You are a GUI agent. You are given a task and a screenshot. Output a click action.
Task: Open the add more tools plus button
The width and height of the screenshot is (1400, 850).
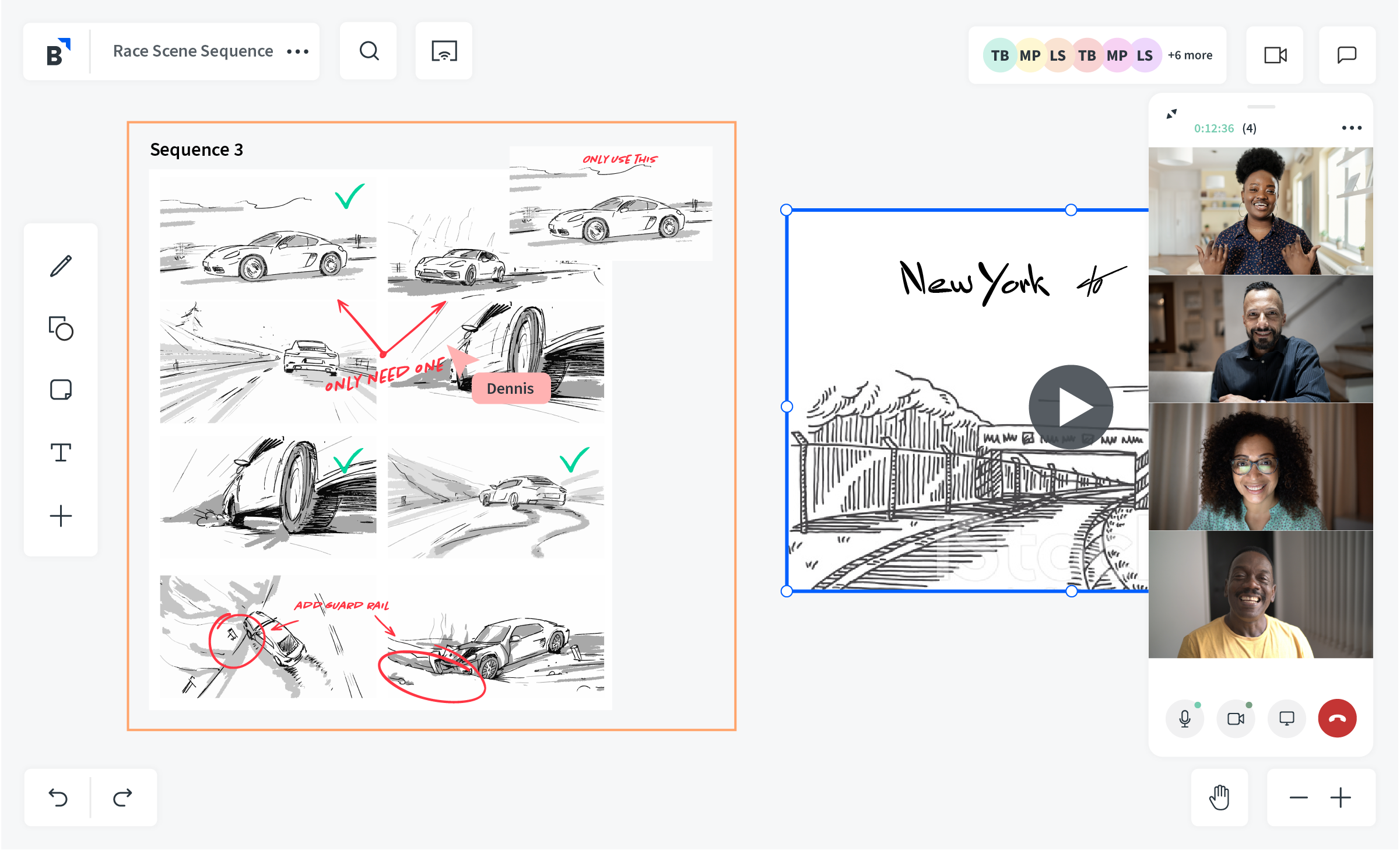click(x=61, y=516)
